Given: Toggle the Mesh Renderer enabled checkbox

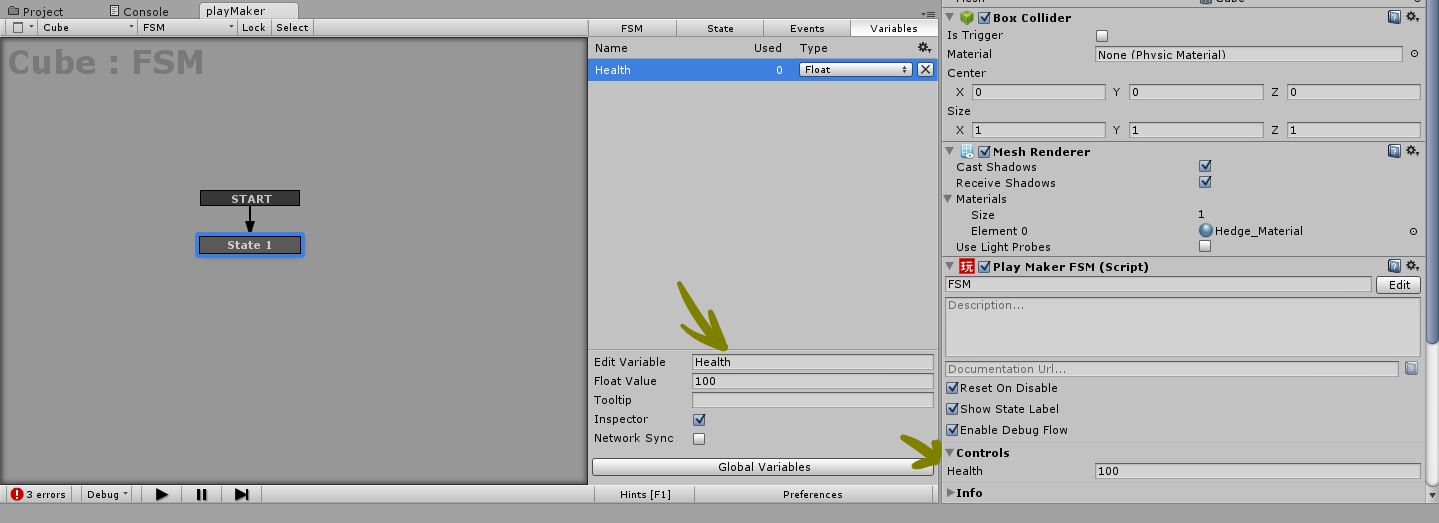Looking at the screenshot, I should pos(984,151).
